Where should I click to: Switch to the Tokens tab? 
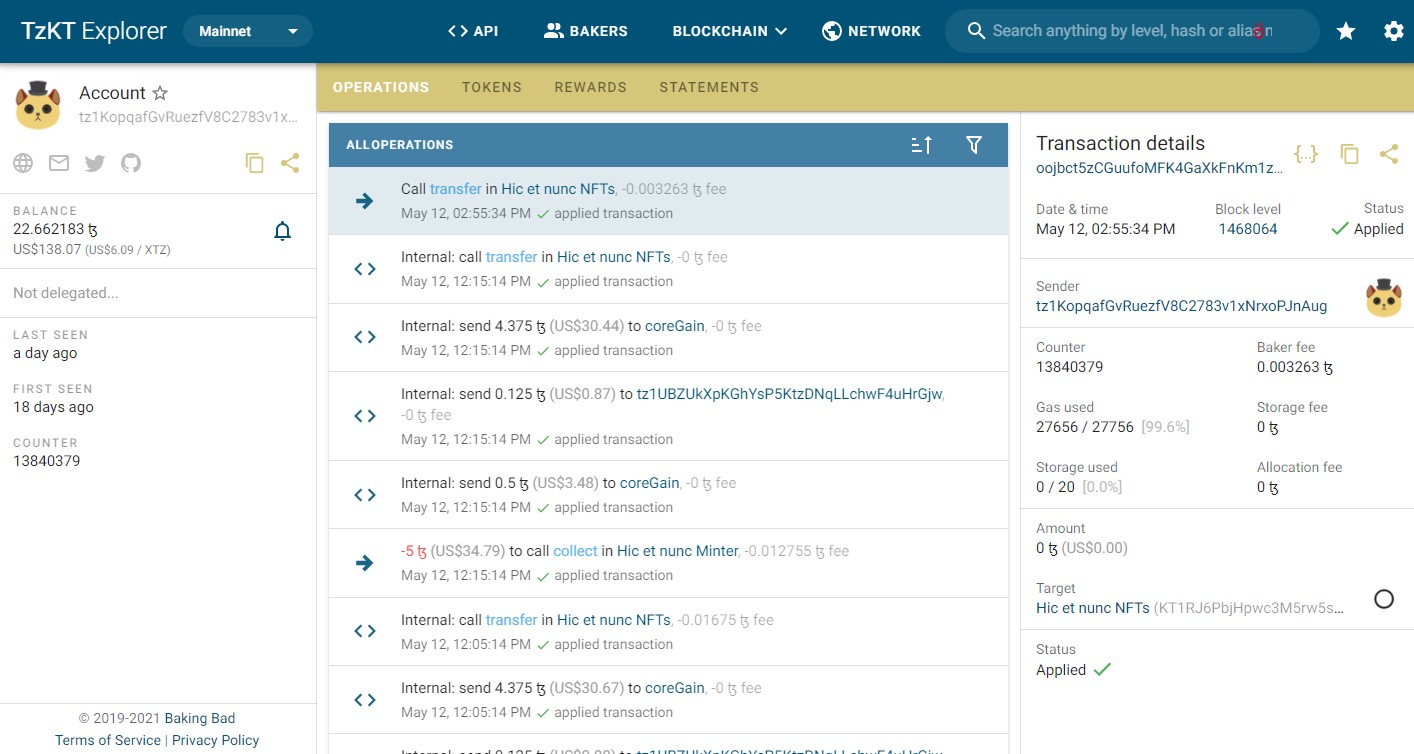tap(492, 87)
